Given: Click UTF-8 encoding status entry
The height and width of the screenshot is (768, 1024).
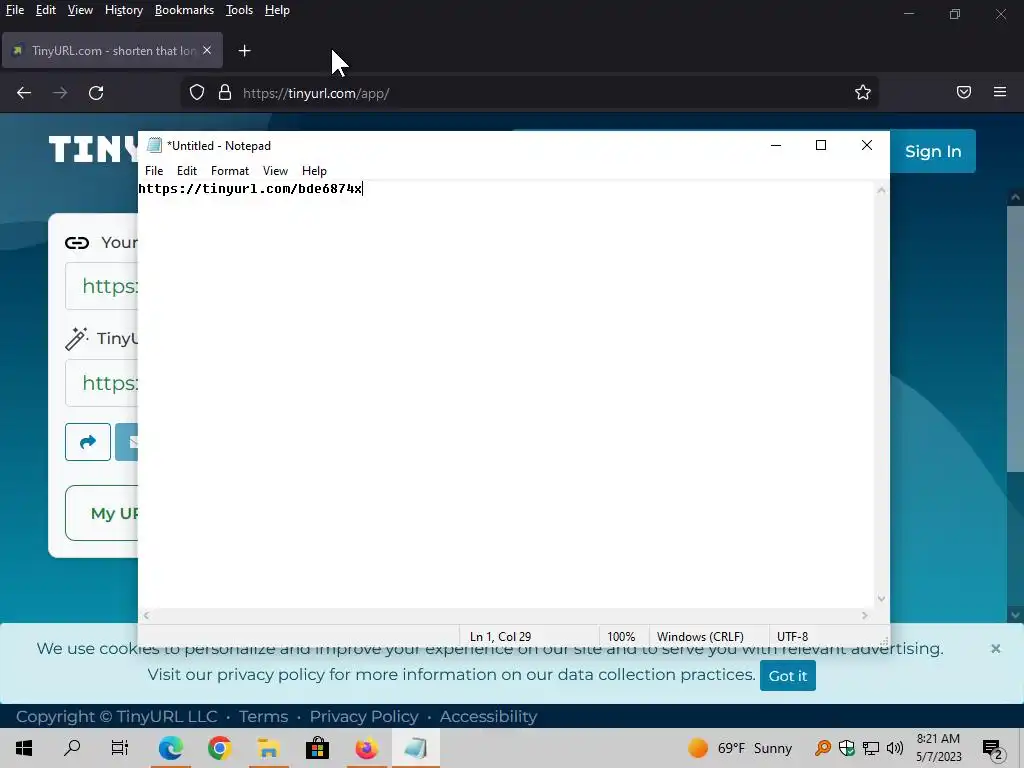Looking at the screenshot, I should click(x=792, y=636).
